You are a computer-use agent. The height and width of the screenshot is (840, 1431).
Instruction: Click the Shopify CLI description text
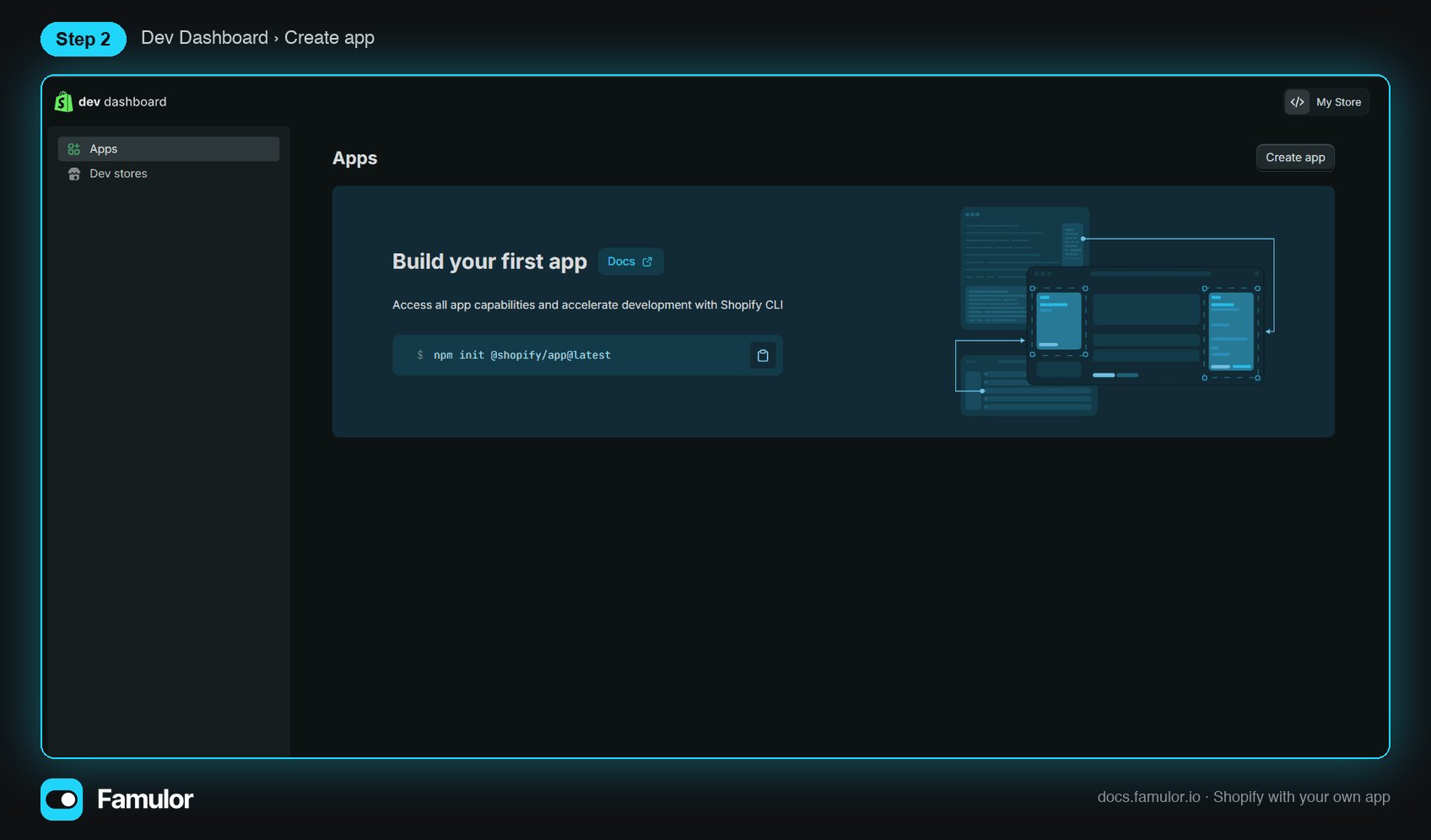coord(587,305)
